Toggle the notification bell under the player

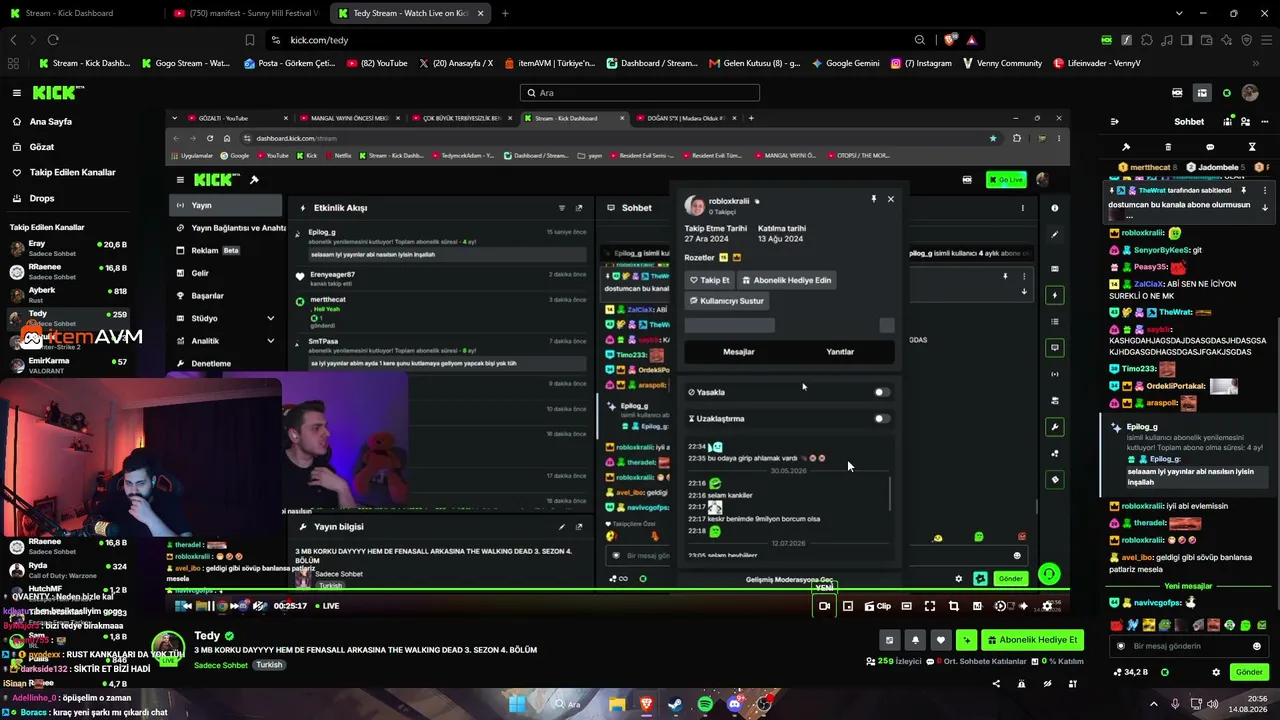[915, 640]
